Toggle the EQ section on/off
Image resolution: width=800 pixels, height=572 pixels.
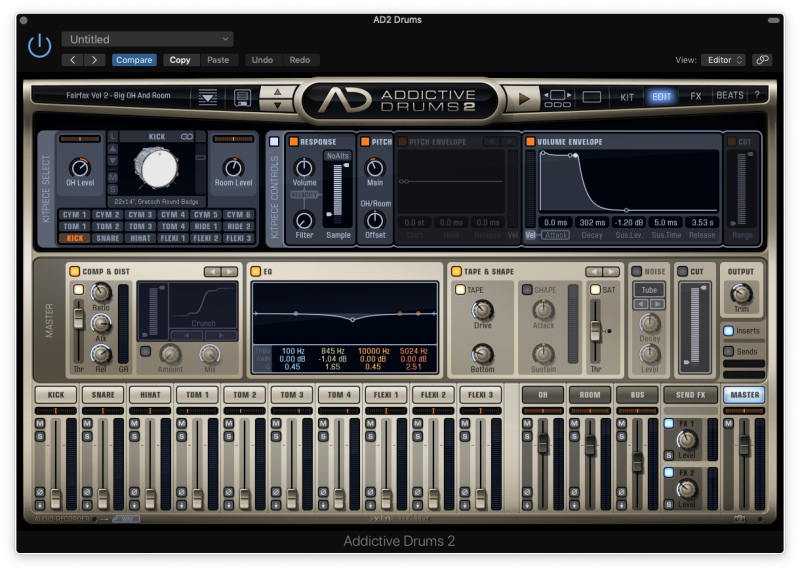point(256,271)
